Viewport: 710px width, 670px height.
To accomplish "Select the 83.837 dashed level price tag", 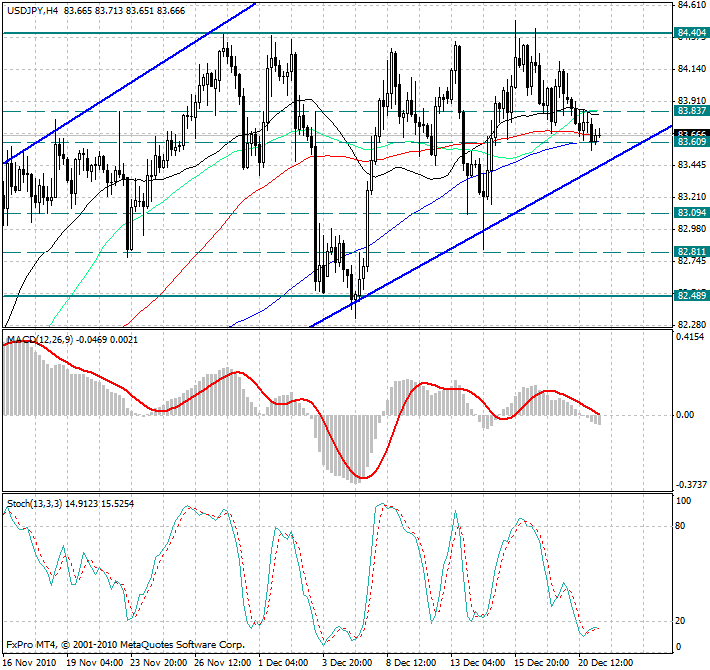I will coord(691,111).
